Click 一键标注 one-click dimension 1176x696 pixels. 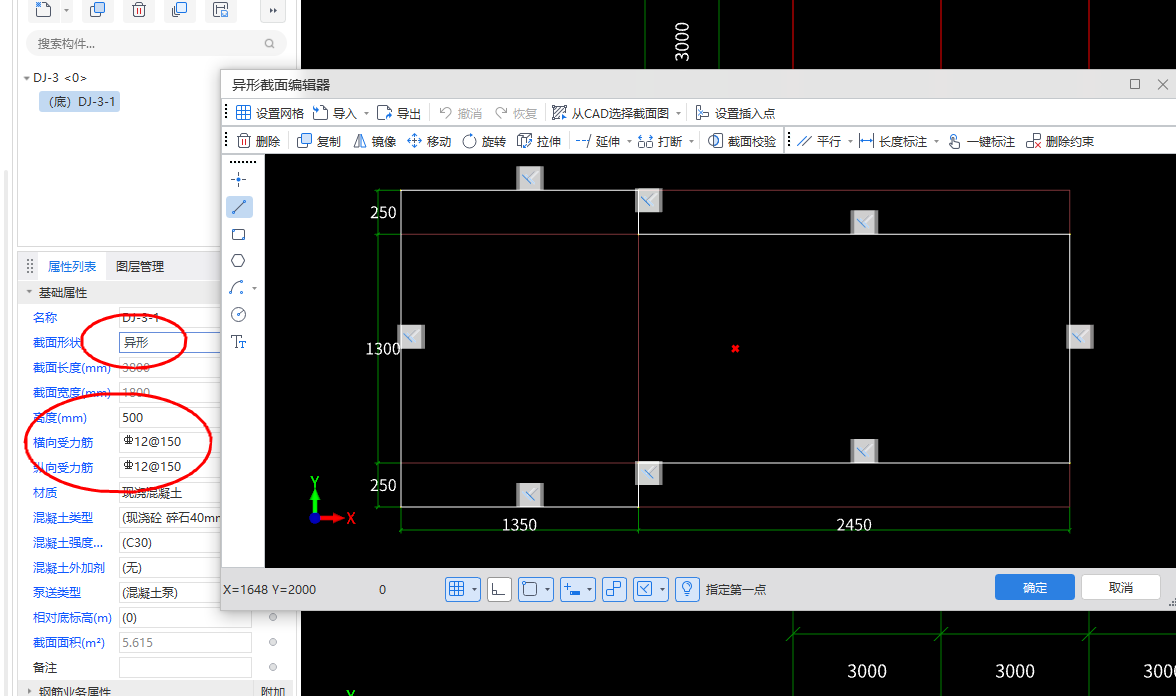(982, 141)
